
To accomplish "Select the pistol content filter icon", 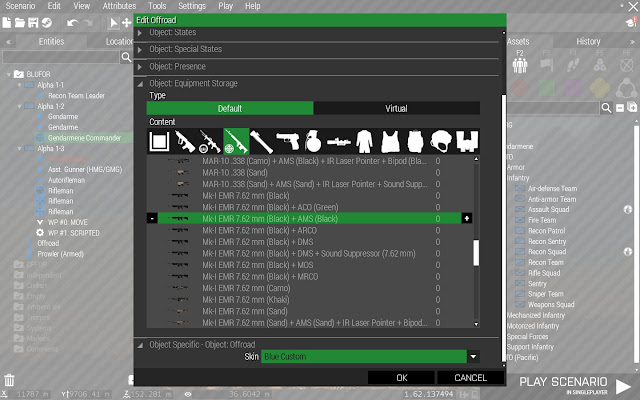I will (x=288, y=141).
